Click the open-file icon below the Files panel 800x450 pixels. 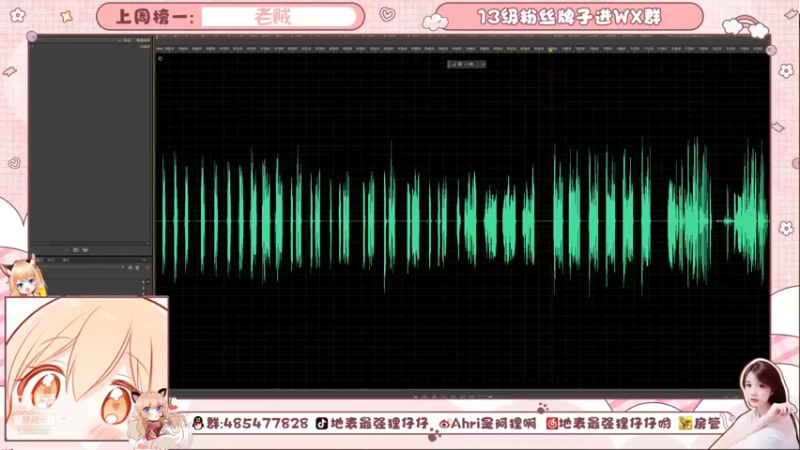pos(76,250)
